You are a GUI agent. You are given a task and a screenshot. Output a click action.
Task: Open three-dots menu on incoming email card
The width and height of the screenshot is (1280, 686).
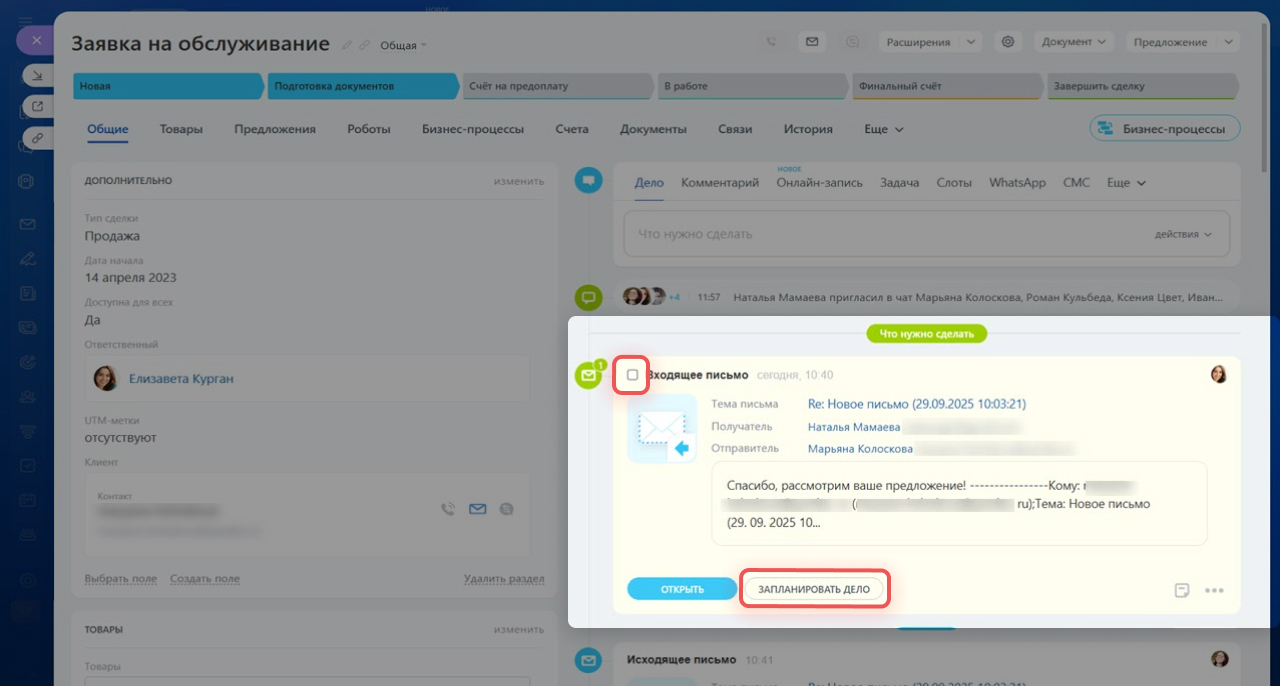point(1214,590)
